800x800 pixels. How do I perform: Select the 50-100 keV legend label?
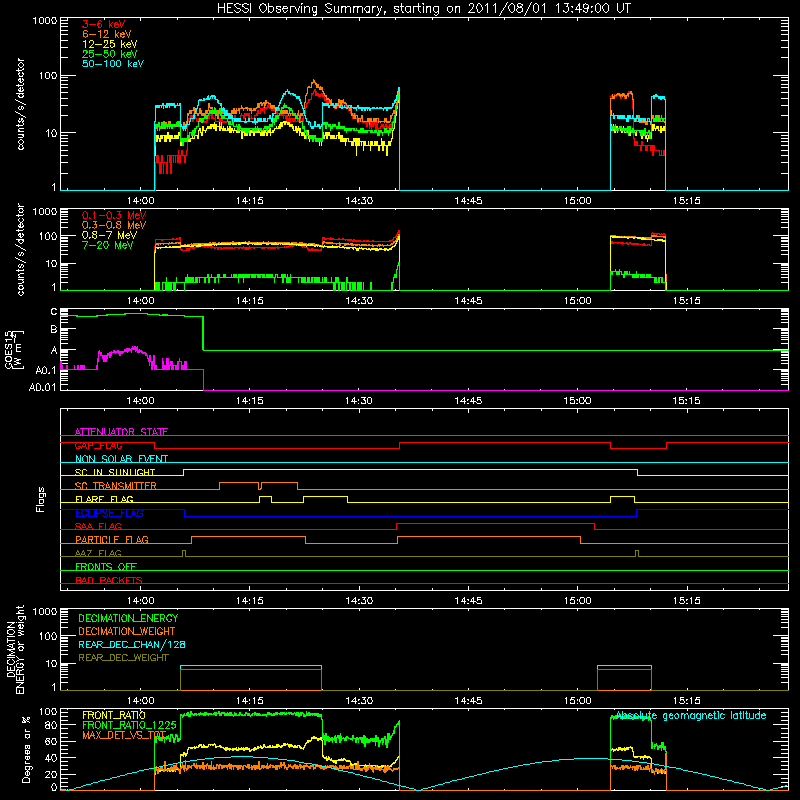click(113, 64)
